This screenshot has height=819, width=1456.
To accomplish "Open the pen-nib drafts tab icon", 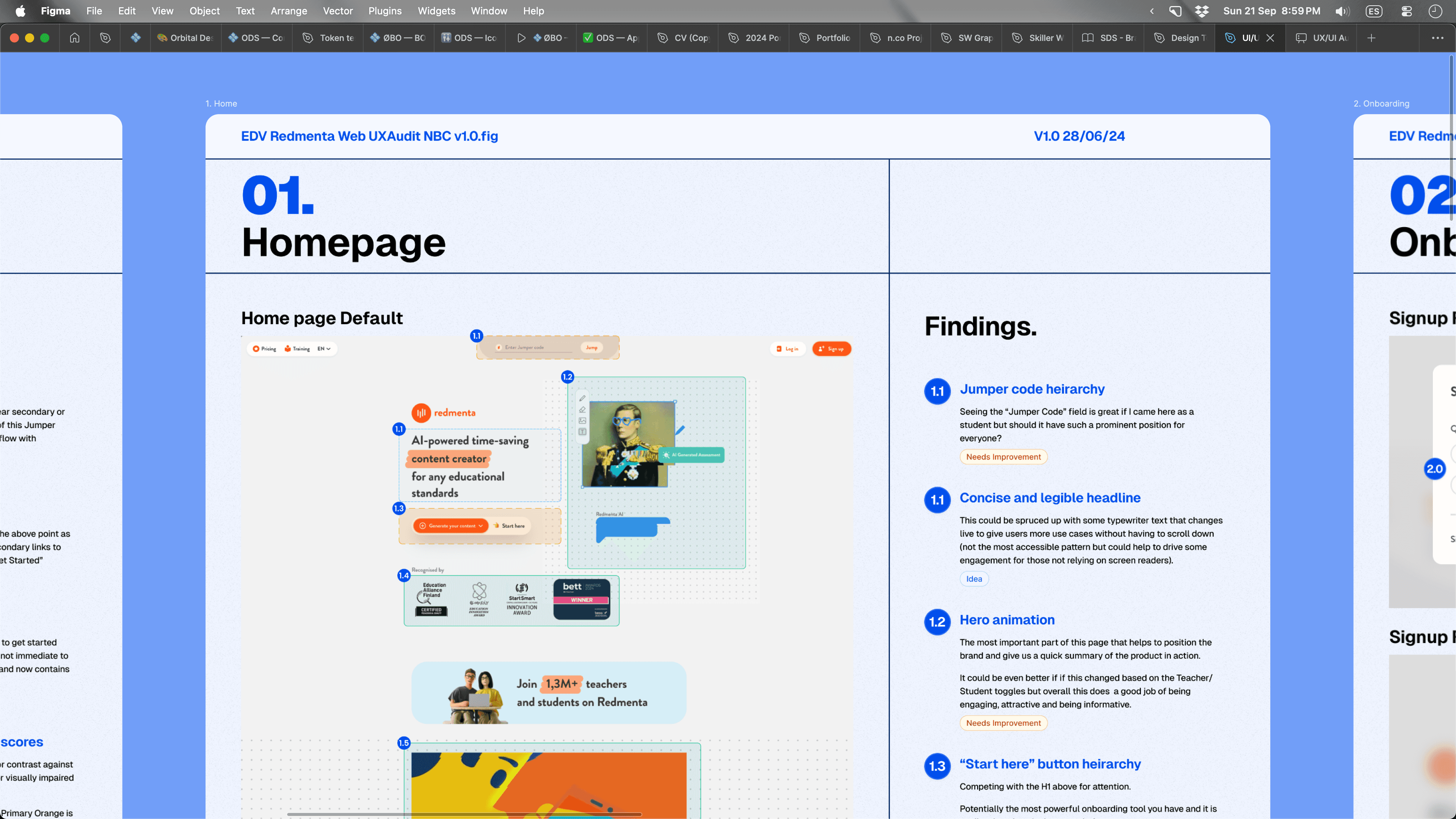I will 105,38.
